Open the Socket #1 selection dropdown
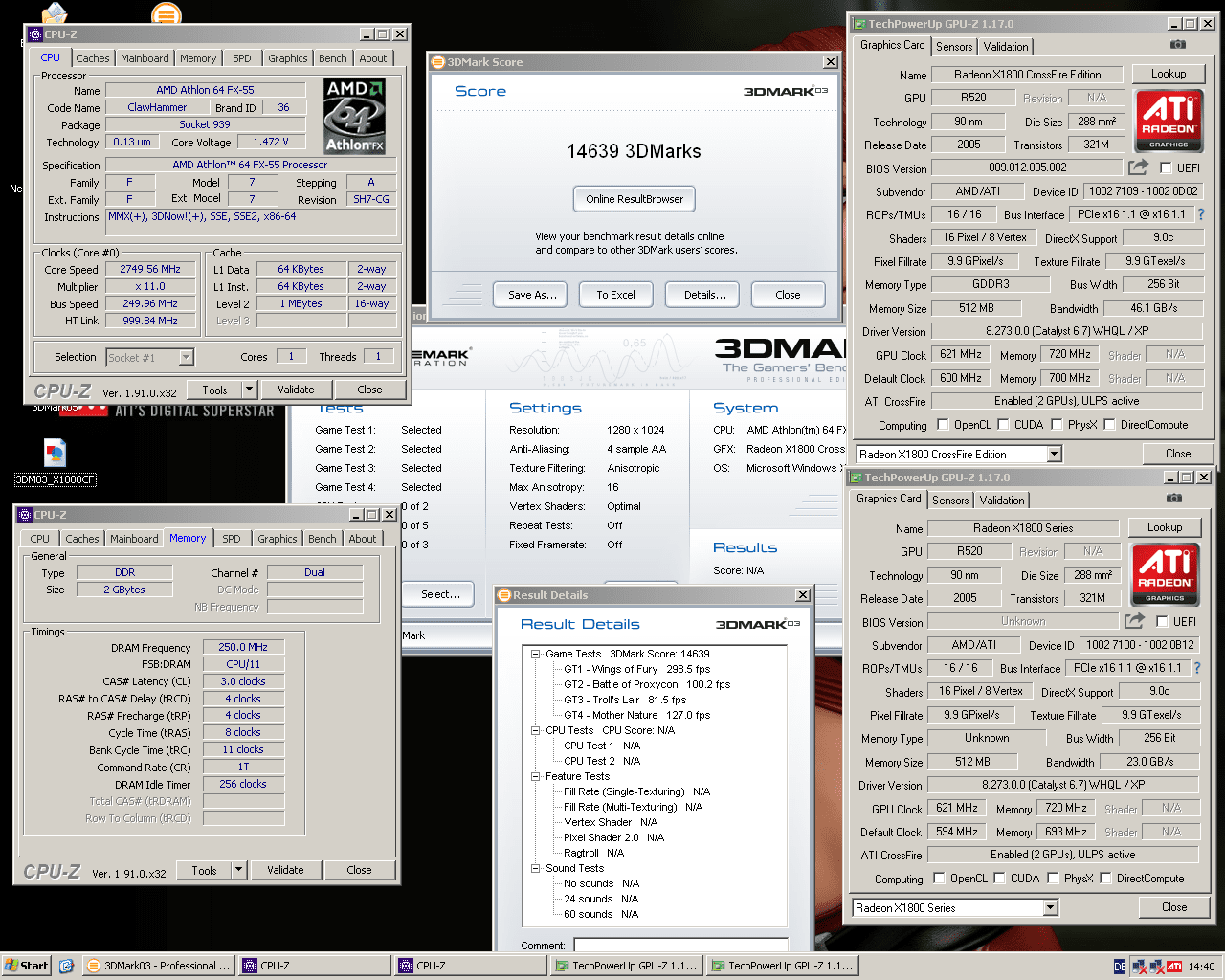Viewport: 1225px width, 980px height. (187, 357)
